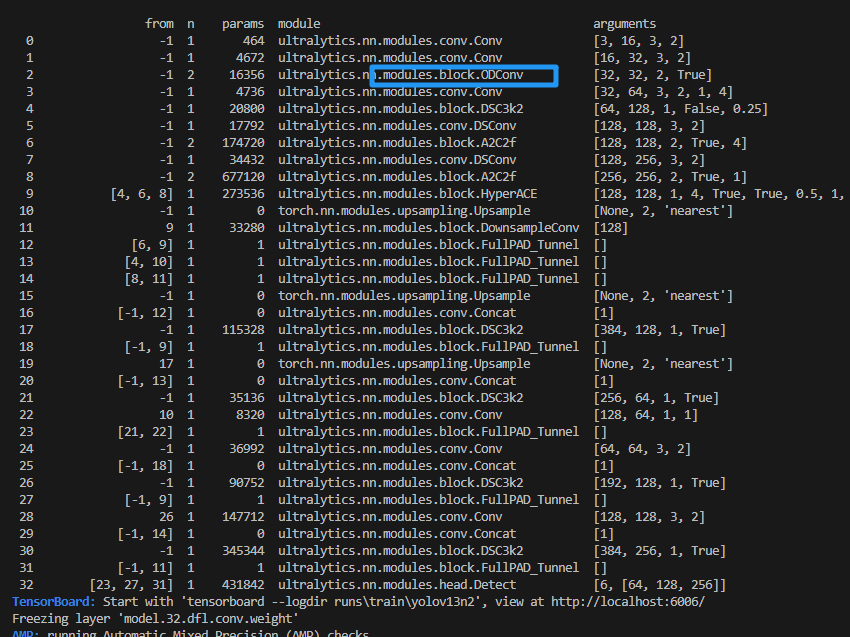Select the arguments [128, 128, 2, True, 4]

click(x=670, y=143)
